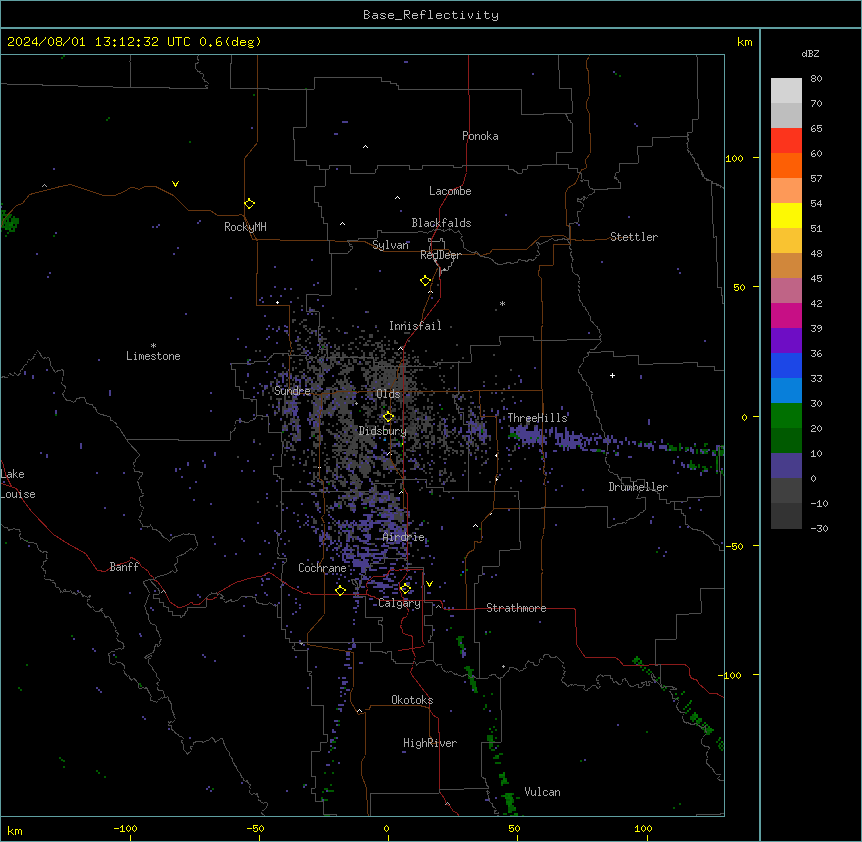Select the Lake Louise label
The height and width of the screenshot is (842, 862).
(x=18, y=484)
